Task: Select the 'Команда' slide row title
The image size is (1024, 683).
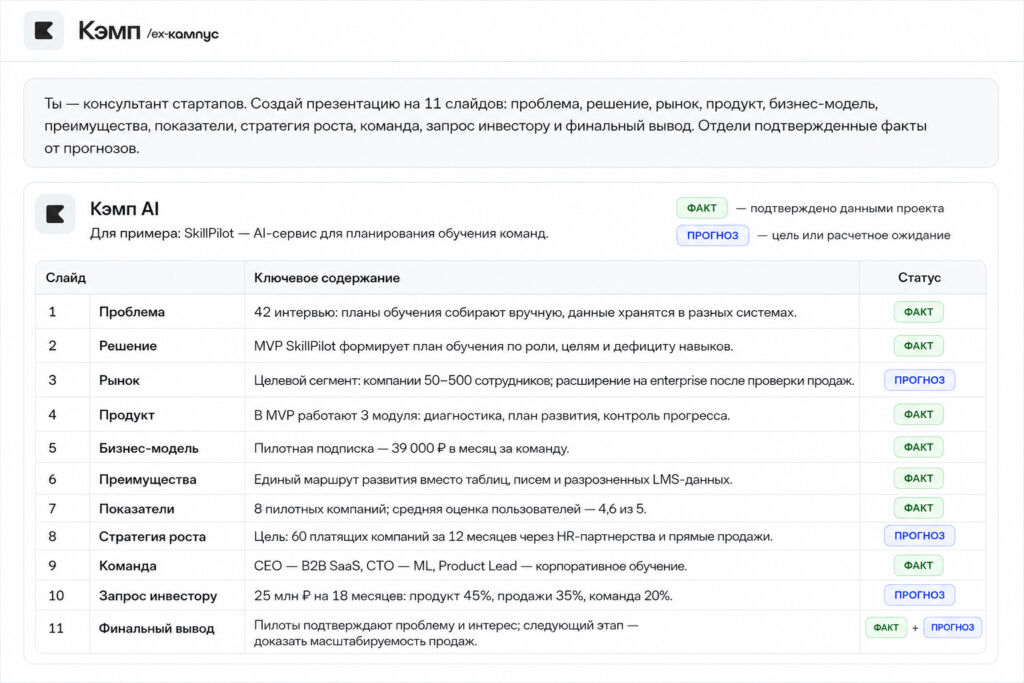Action: 128,566
